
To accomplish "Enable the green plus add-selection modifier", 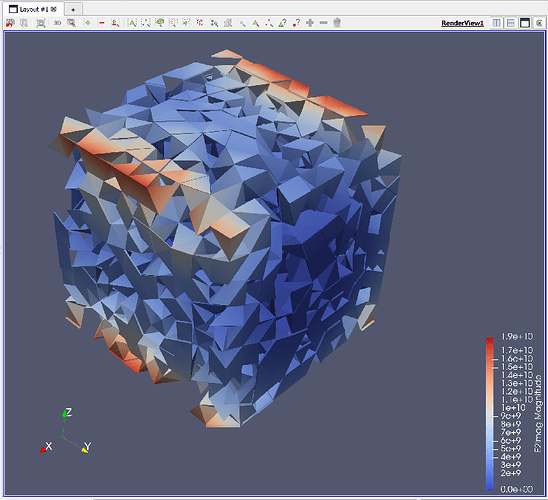I will 87,23.
